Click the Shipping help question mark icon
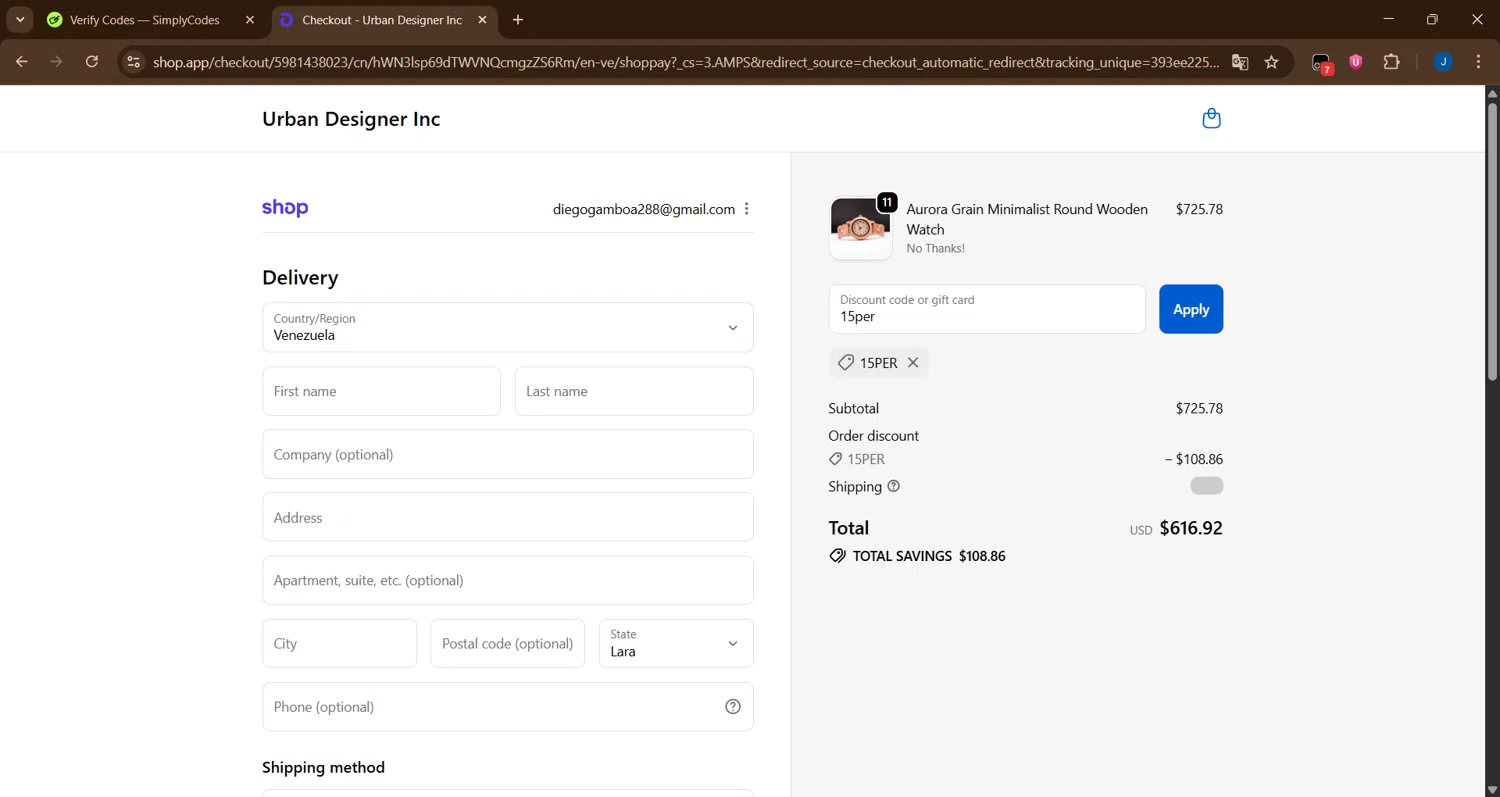Viewport: 1500px width, 797px height. pos(894,486)
